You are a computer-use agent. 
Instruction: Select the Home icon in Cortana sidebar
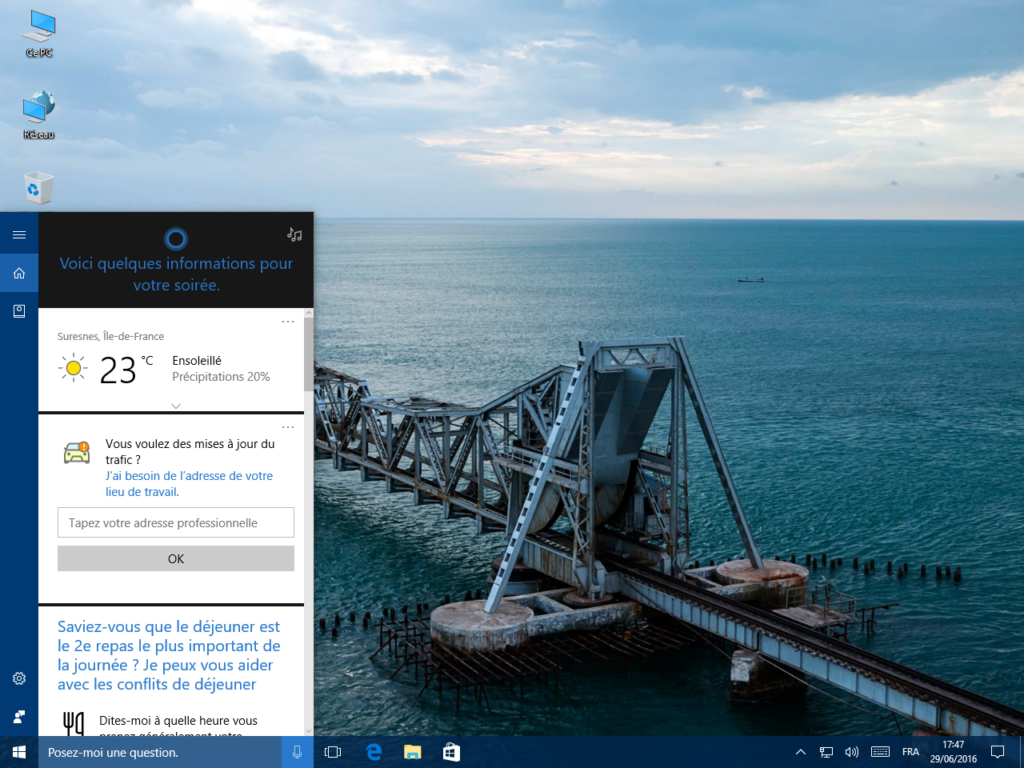(x=18, y=272)
